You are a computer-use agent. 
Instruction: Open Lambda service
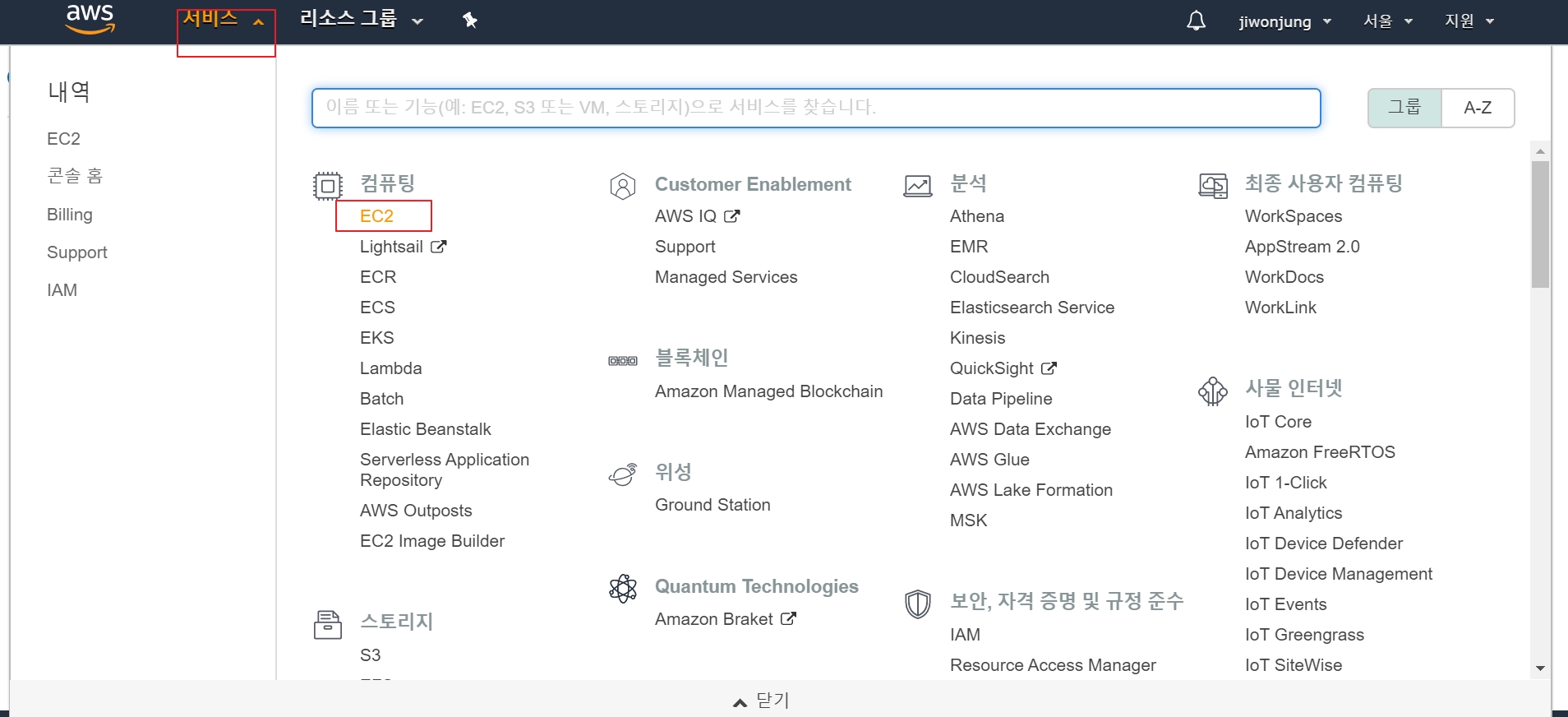click(x=390, y=368)
